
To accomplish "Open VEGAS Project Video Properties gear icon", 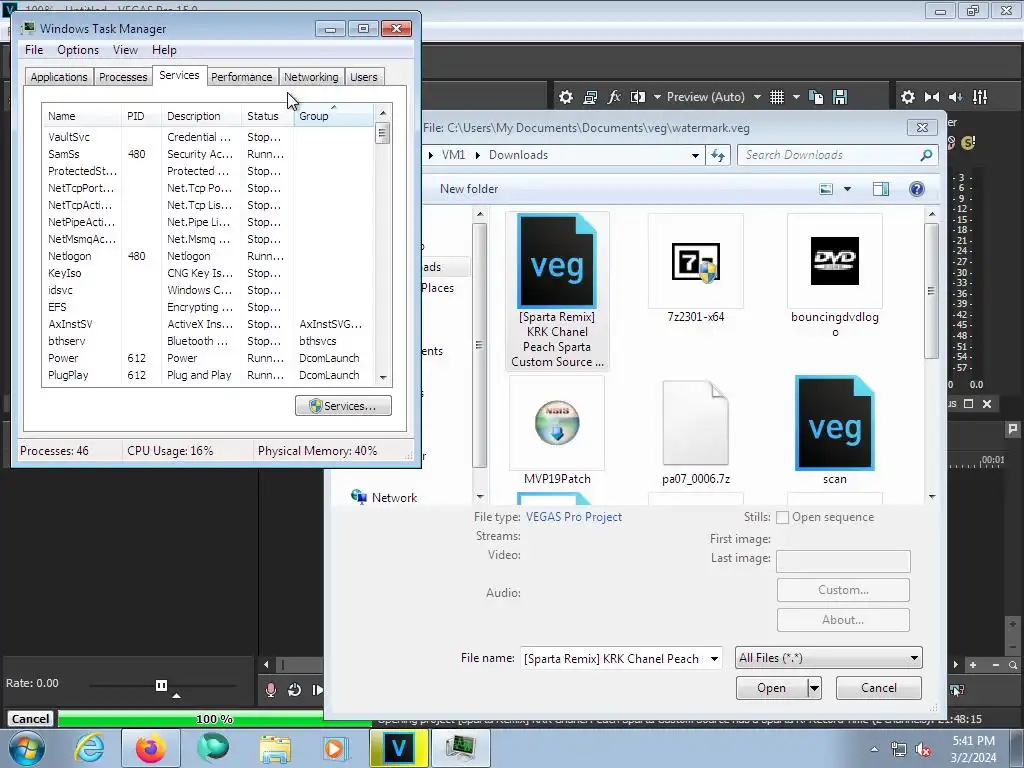I will point(566,97).
